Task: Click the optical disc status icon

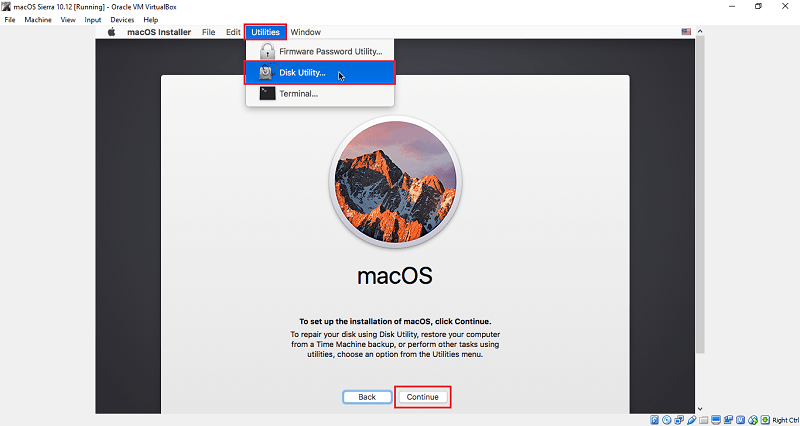Action: (x=666, y=420)
